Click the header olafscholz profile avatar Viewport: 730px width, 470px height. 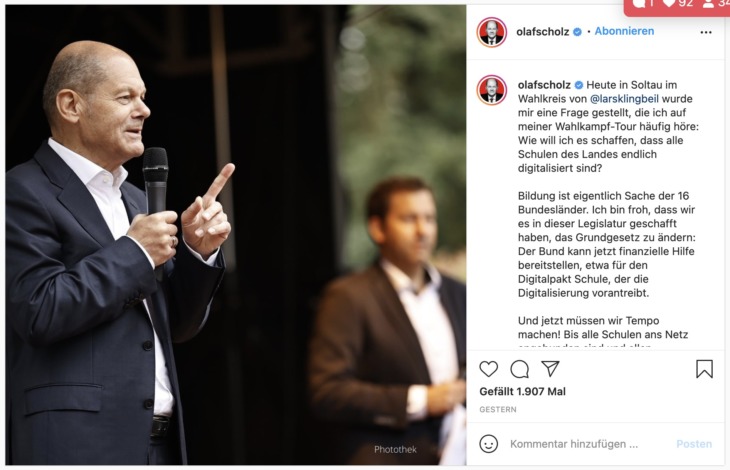coord(492,32)
